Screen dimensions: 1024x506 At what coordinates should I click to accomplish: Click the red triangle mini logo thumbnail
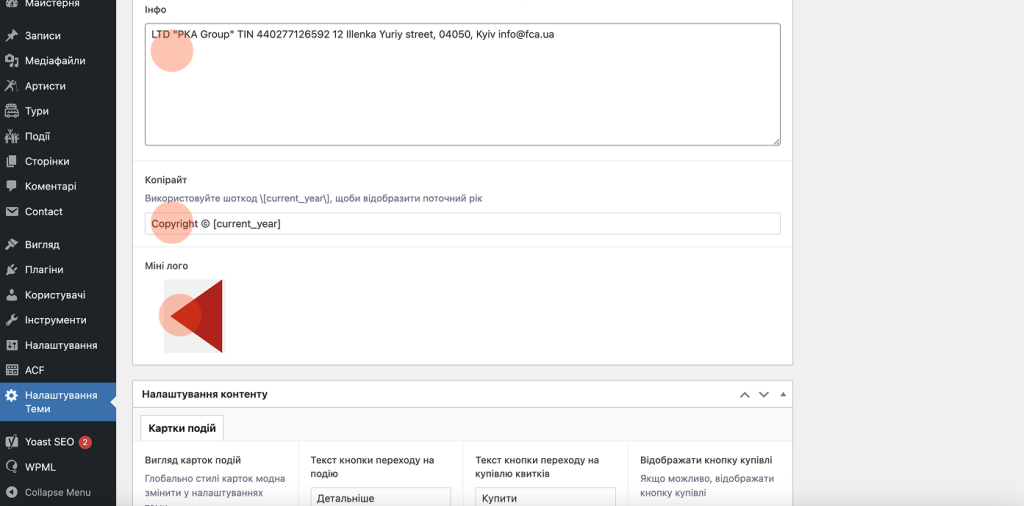click(195, 316)
